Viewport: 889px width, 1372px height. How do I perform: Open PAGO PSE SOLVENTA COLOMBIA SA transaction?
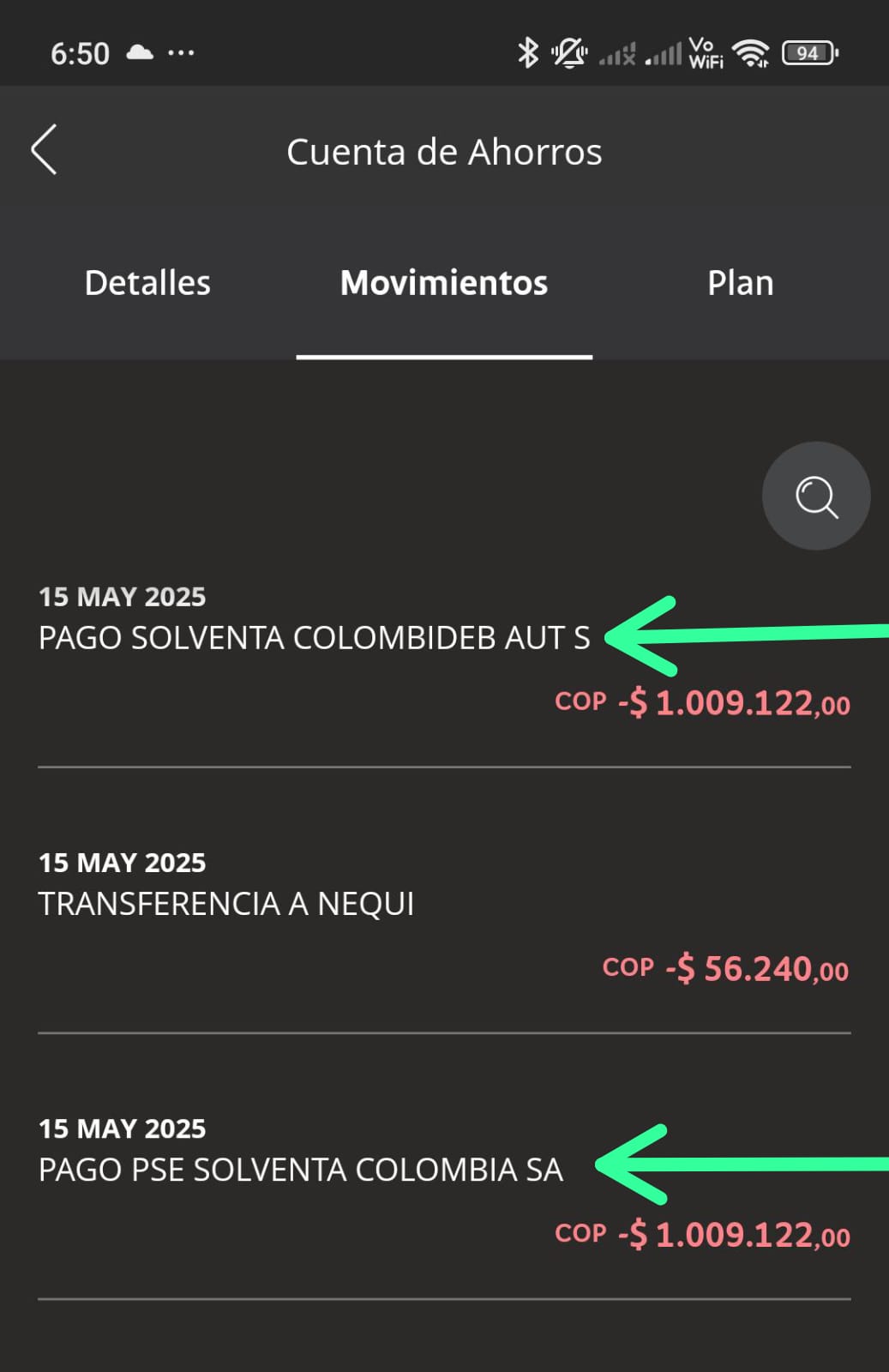coord(301,1170)
